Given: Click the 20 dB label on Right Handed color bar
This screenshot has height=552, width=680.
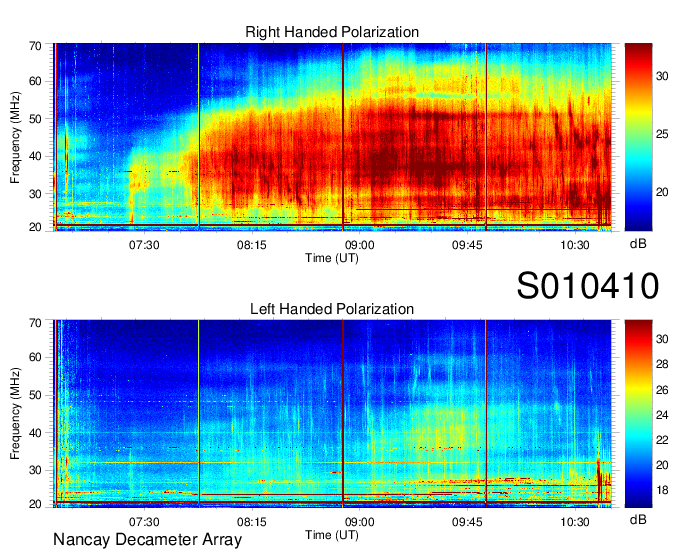Looking at the screenshot, I should pyautogui.click(x=662, y=192).
